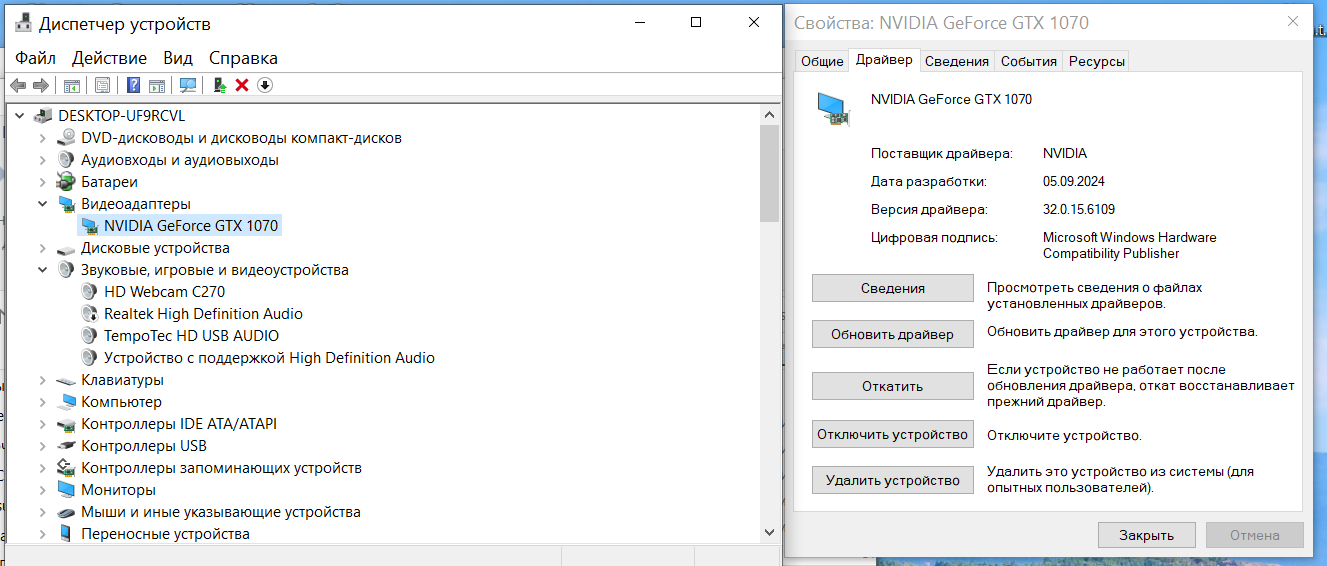Click the Обновить драйвер button
Viewport: 1327px width, 566px height.
[892, 334]
